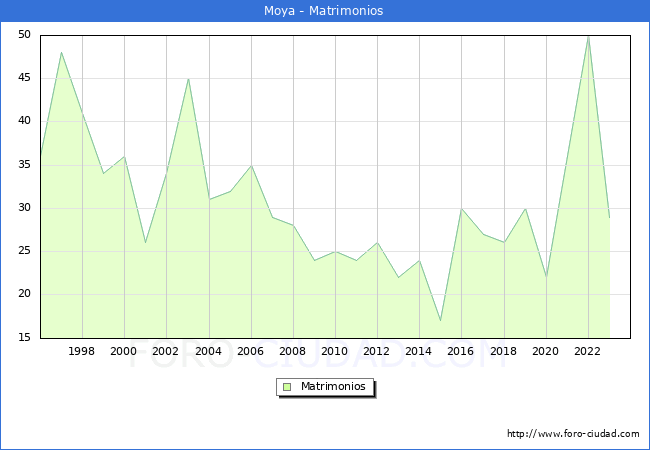650x450 pixels.
Task: Click the 2003 peak at 45
Action: coord(188,79)
